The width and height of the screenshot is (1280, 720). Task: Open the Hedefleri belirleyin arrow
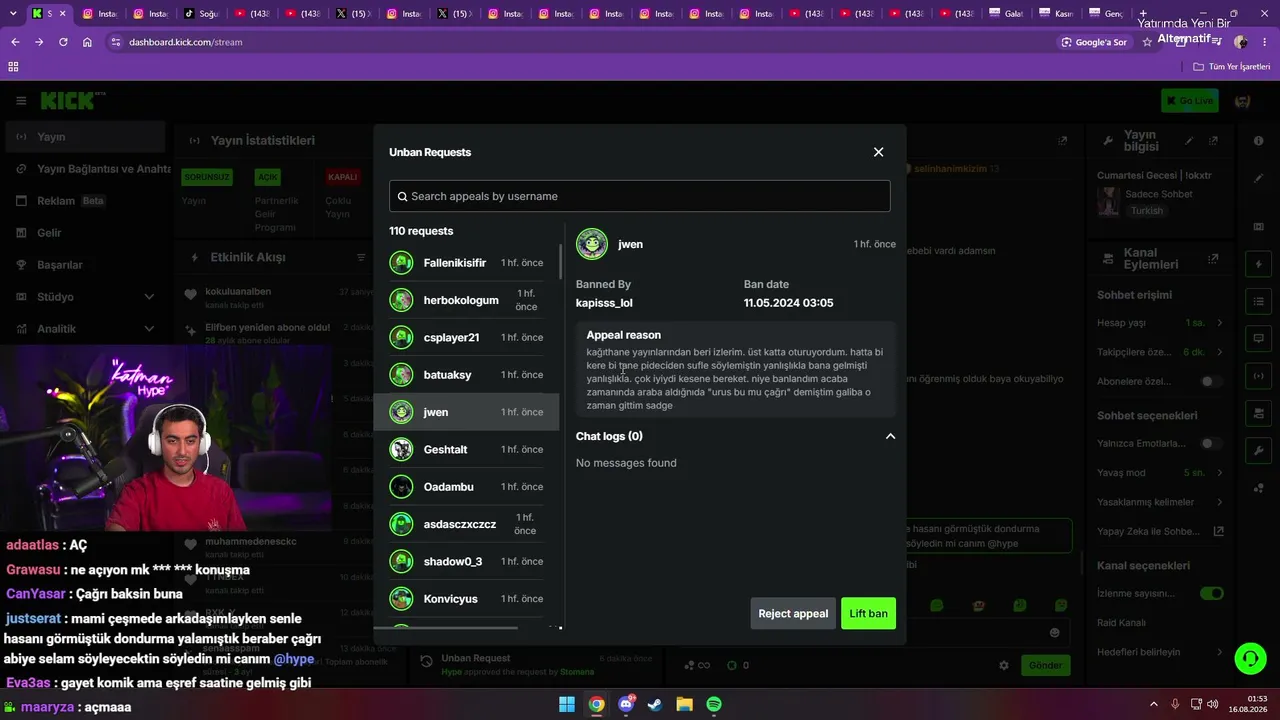(x=1220, y=652)
